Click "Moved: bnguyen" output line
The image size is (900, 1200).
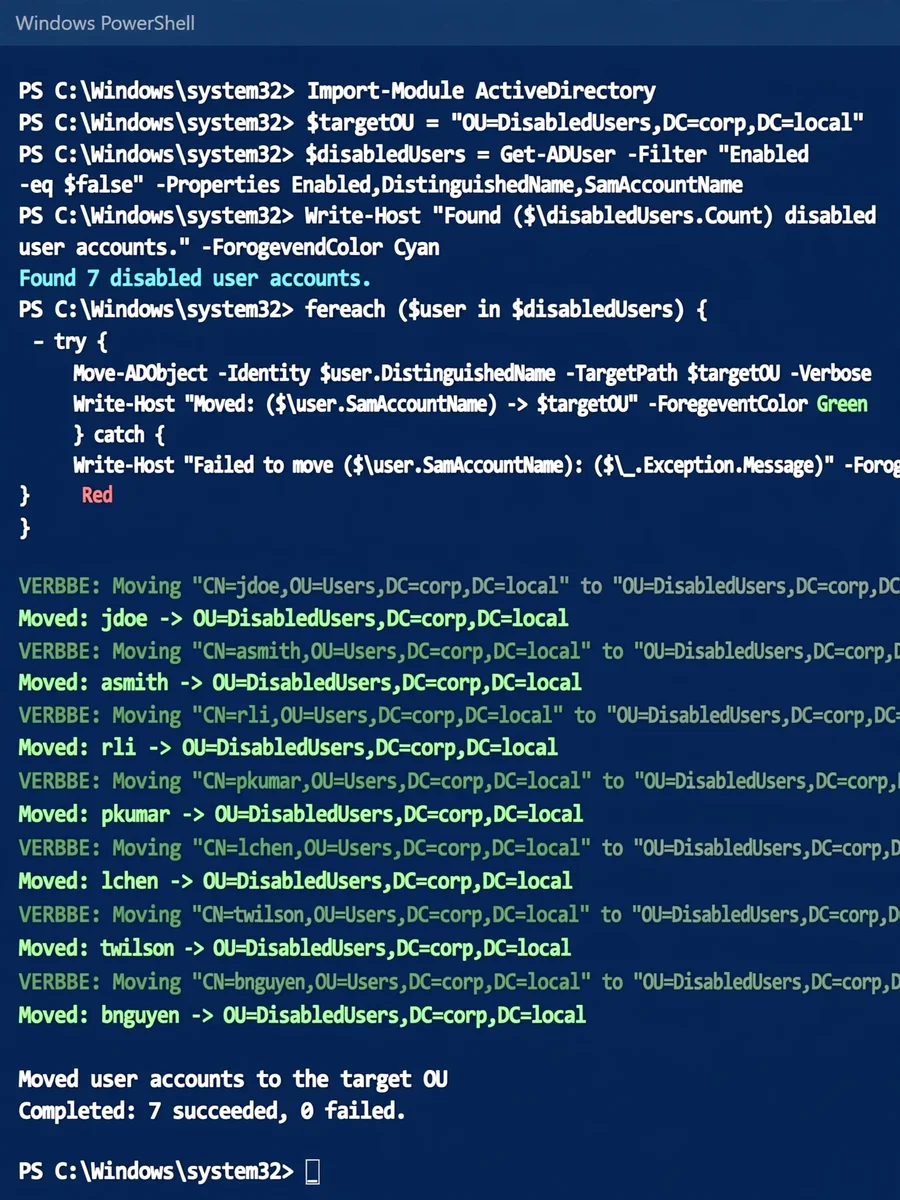coord(302,1015)
